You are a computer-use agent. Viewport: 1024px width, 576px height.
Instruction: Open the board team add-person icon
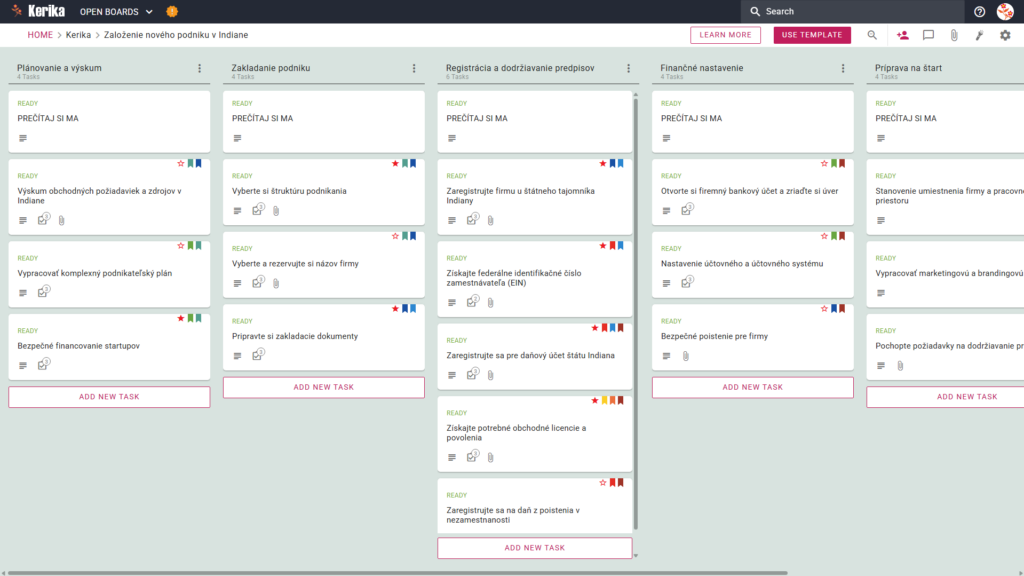pyautogui.click(x=903, y=35)
